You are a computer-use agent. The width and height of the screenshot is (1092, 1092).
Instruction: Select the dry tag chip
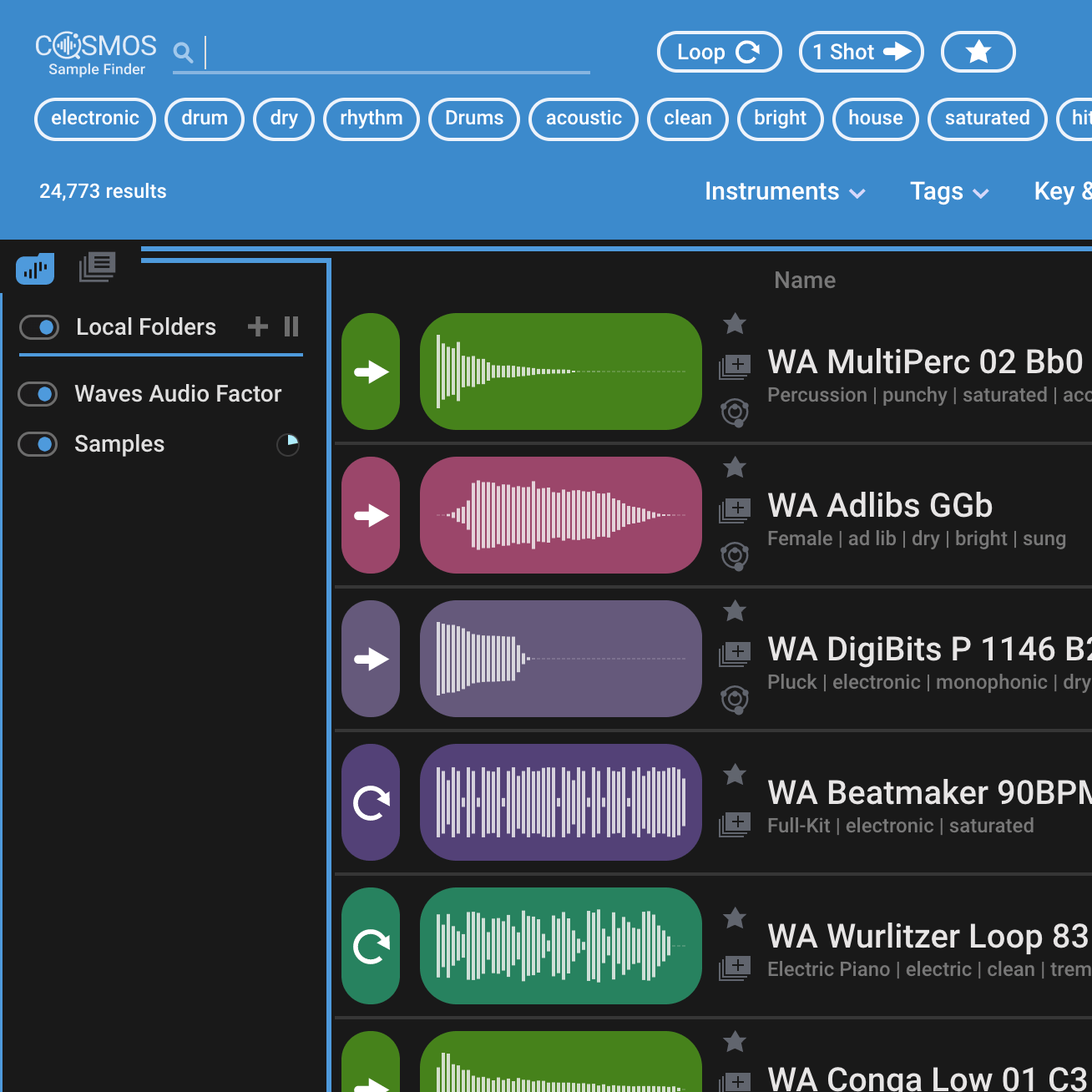(x=284, y=119)
